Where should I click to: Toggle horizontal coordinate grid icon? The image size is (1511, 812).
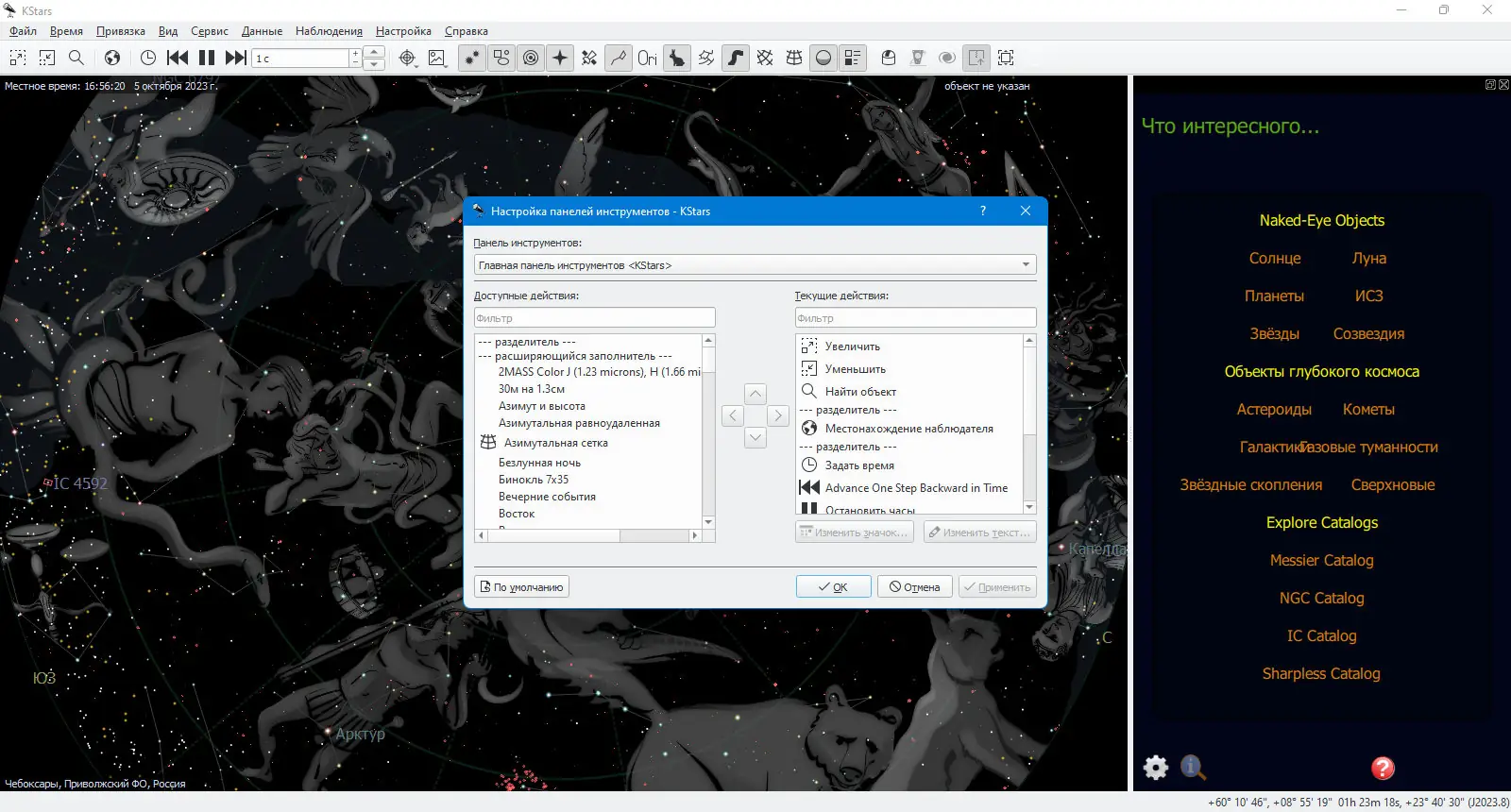coord(794,58)
